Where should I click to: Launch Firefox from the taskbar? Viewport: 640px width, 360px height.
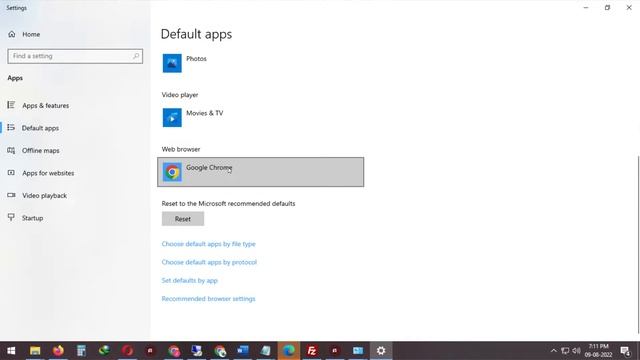pyautogui.click(x=58, y=351)
